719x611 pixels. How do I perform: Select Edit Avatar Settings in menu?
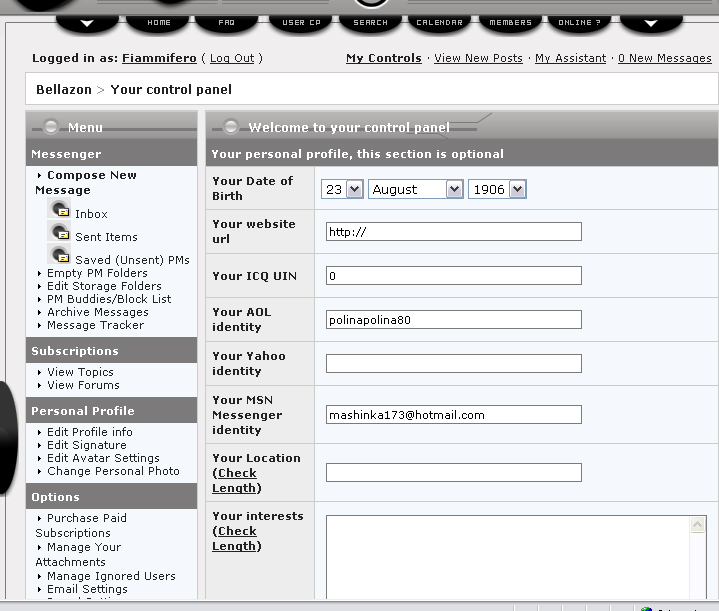[x=103, y=458]
